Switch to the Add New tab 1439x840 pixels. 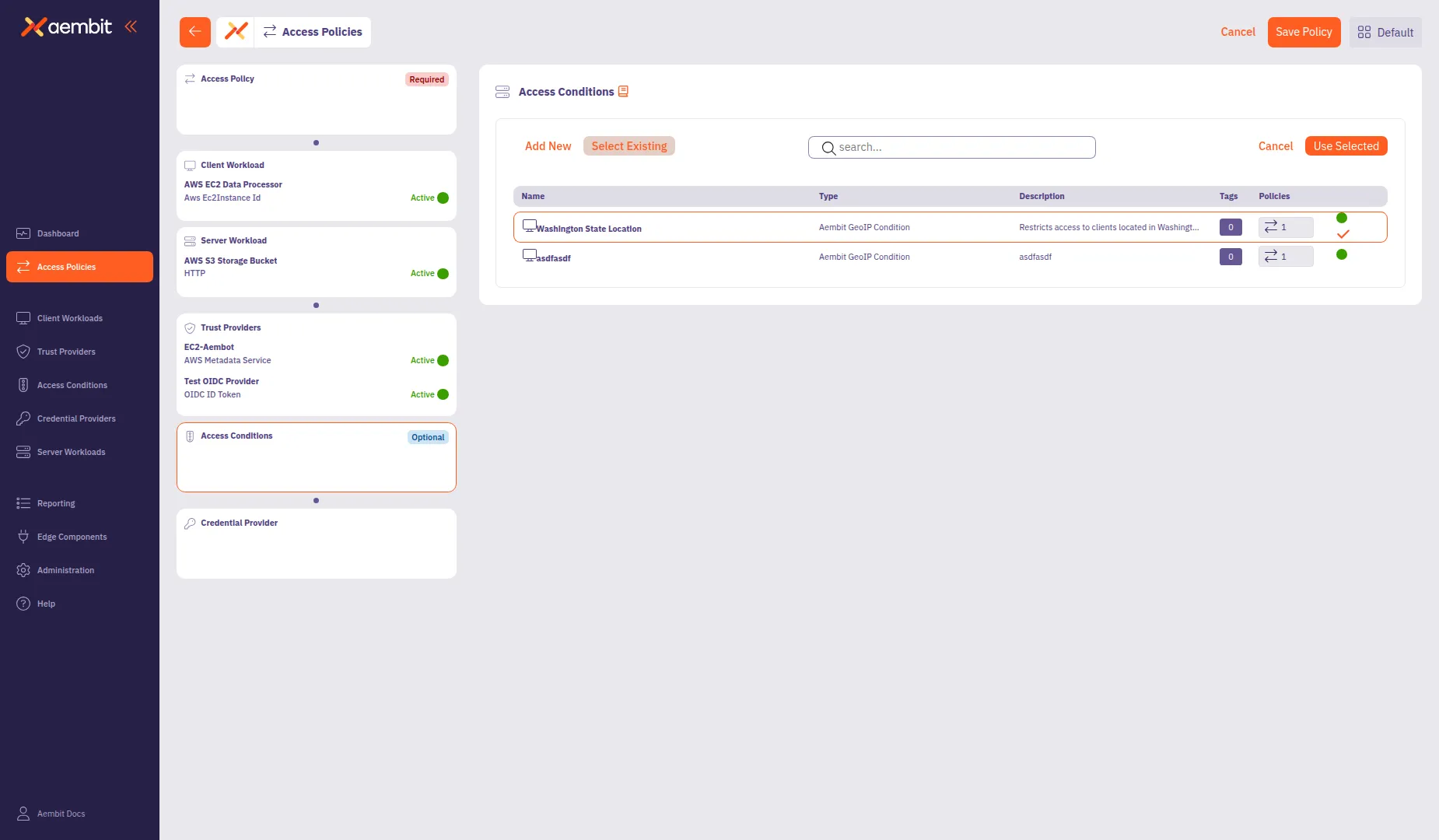[548, 145]
